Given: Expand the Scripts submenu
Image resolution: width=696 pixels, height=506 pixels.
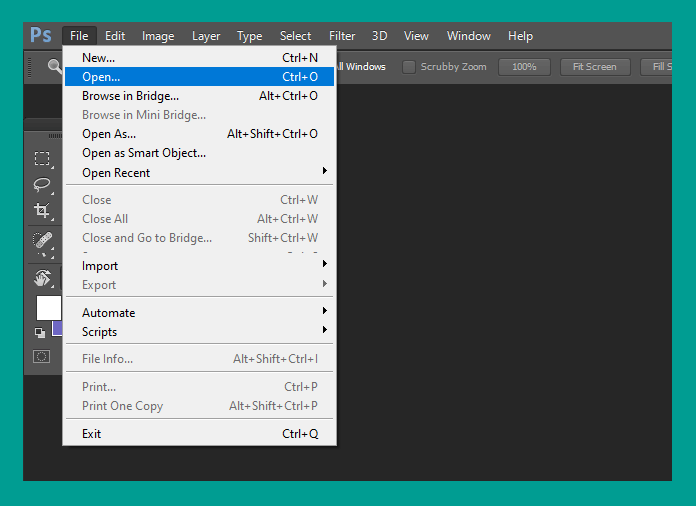Looking at the screenshot, I should (200, 332).
